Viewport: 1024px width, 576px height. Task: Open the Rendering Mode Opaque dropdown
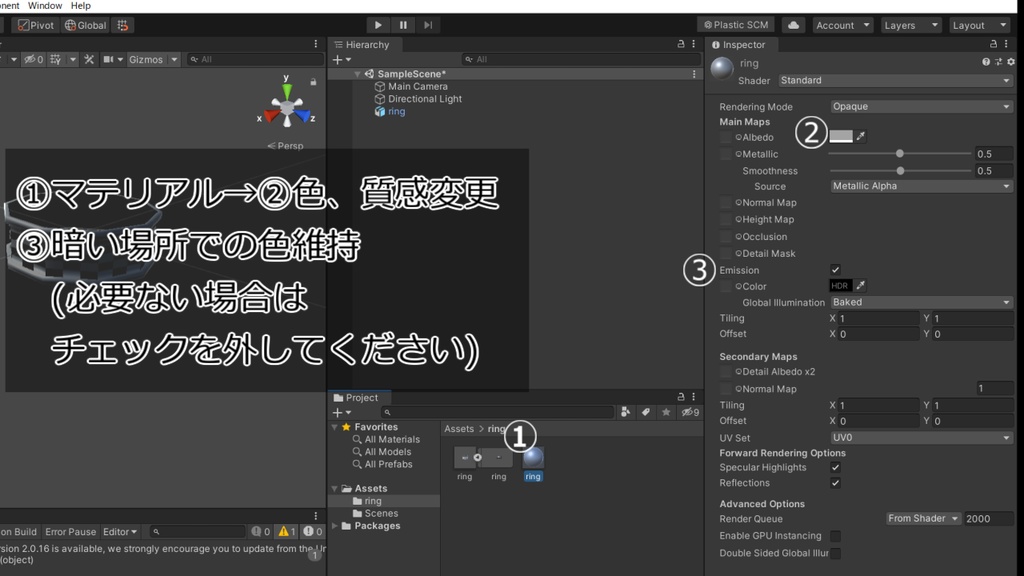(x=921, y=106)
